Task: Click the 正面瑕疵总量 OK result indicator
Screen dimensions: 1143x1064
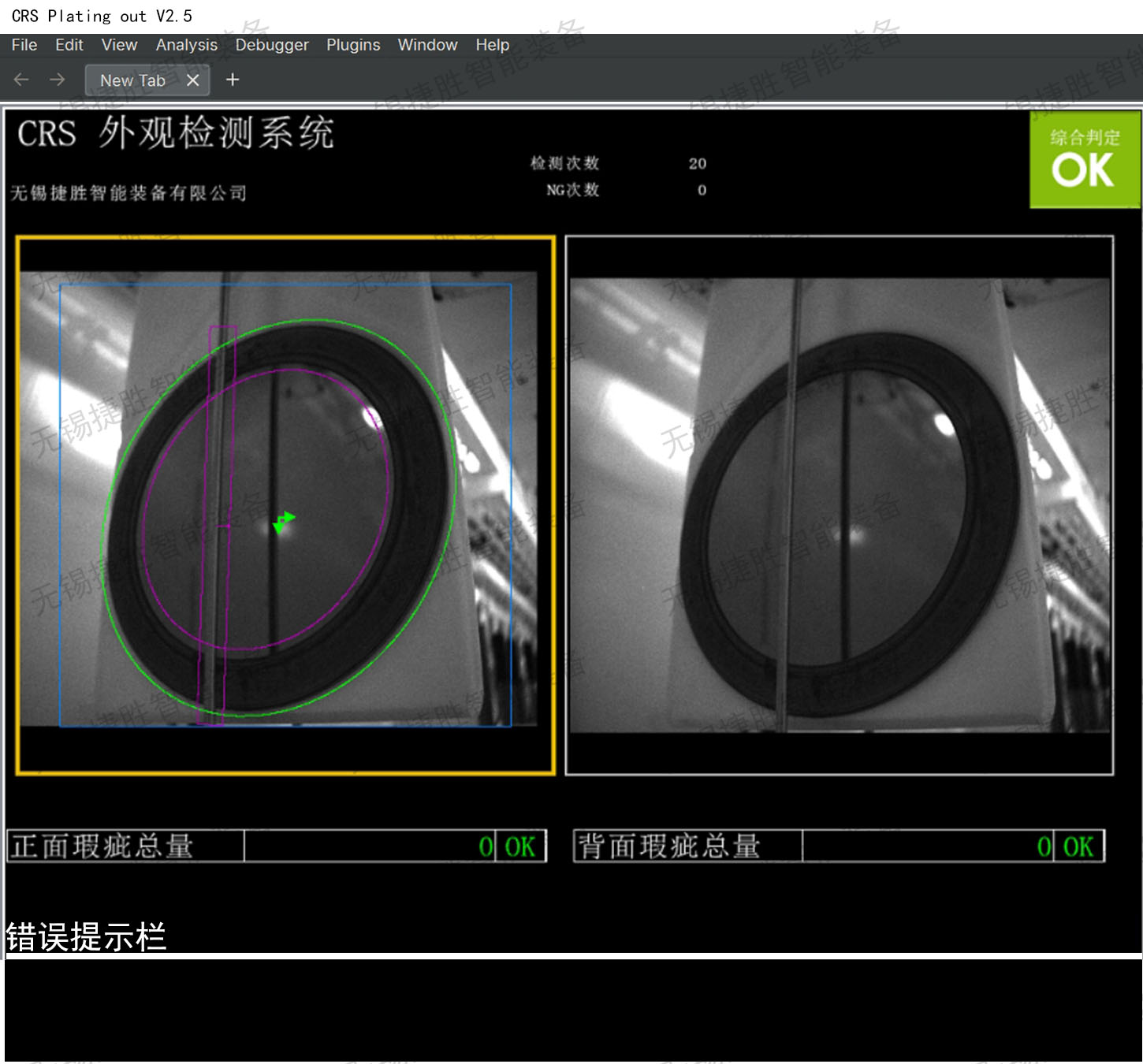Action: click(520, 846)
